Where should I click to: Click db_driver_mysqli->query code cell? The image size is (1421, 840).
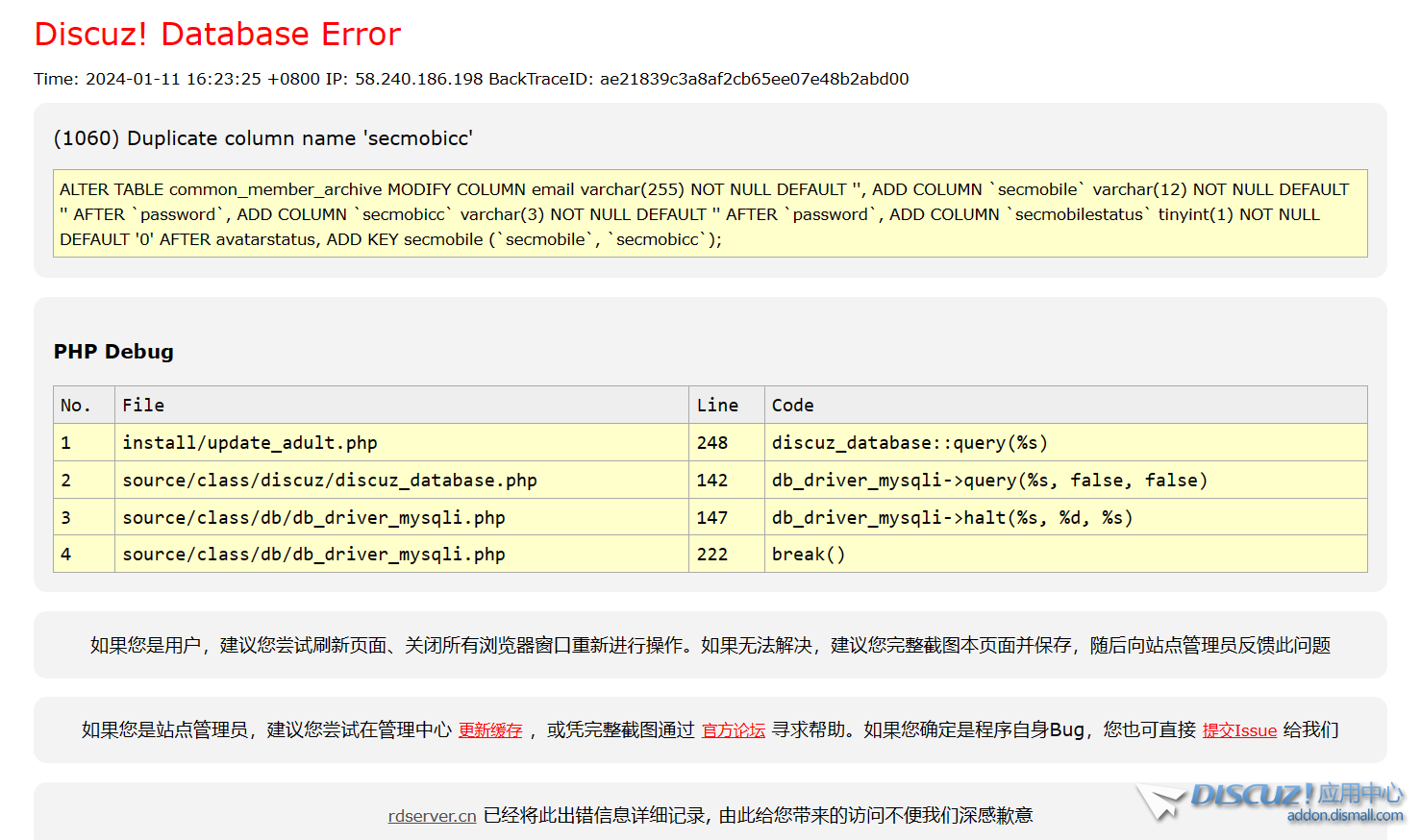(x=1066, y=481)
